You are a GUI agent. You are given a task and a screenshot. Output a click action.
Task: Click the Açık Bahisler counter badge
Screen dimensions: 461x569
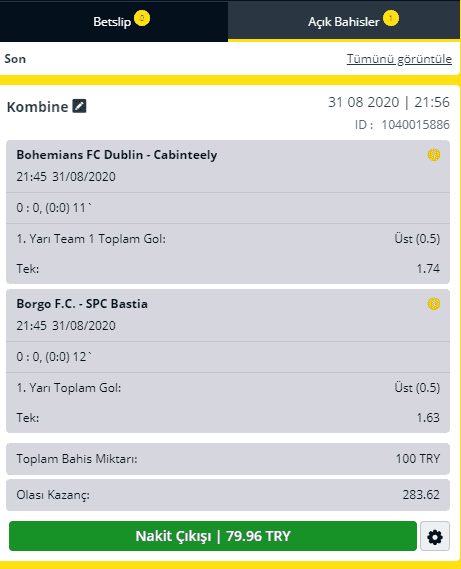[x=391, y=18]
